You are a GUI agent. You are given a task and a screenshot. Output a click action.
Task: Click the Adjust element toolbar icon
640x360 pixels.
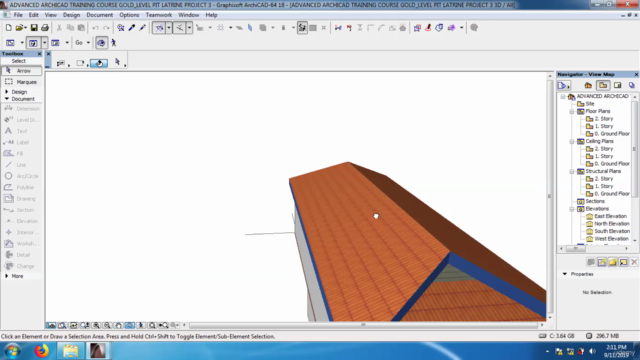(349, 28)
